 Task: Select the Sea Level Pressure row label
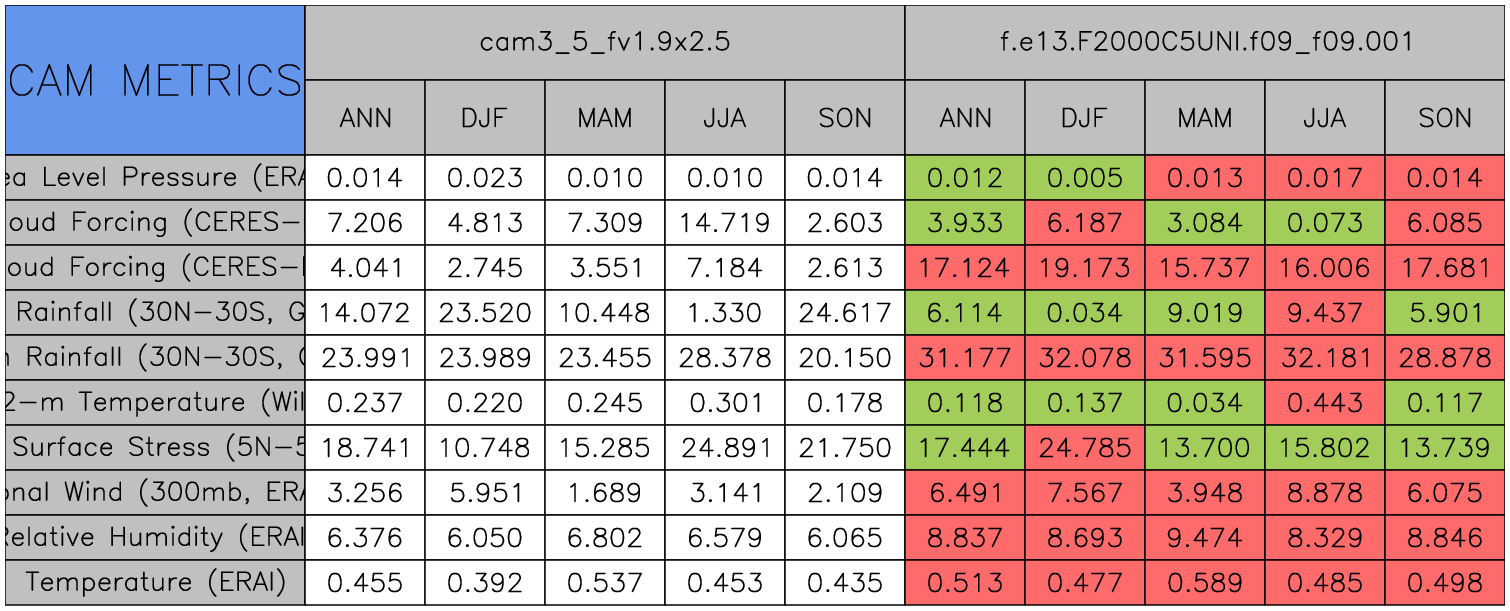(x=155, y=178)
